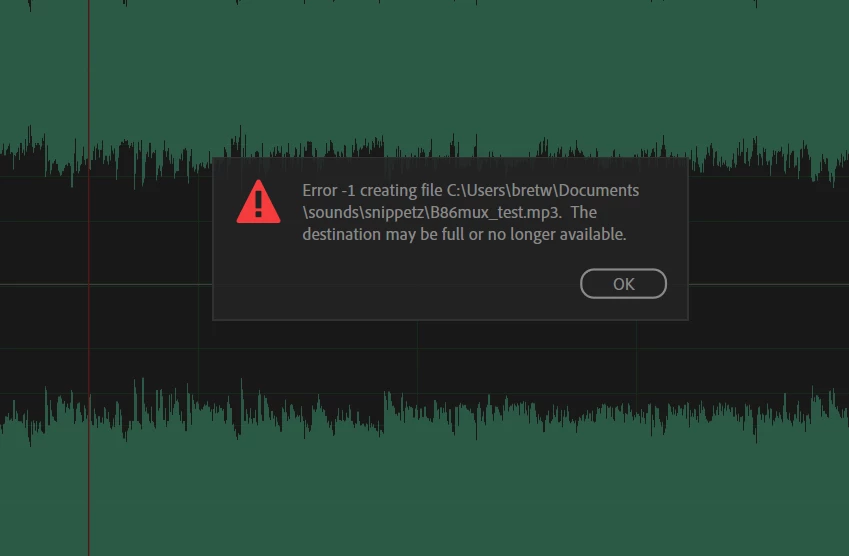The width and height of the screenshot is (849, 556).
Task: Click the green waveform area below the dialog
Action: (422, 498)
